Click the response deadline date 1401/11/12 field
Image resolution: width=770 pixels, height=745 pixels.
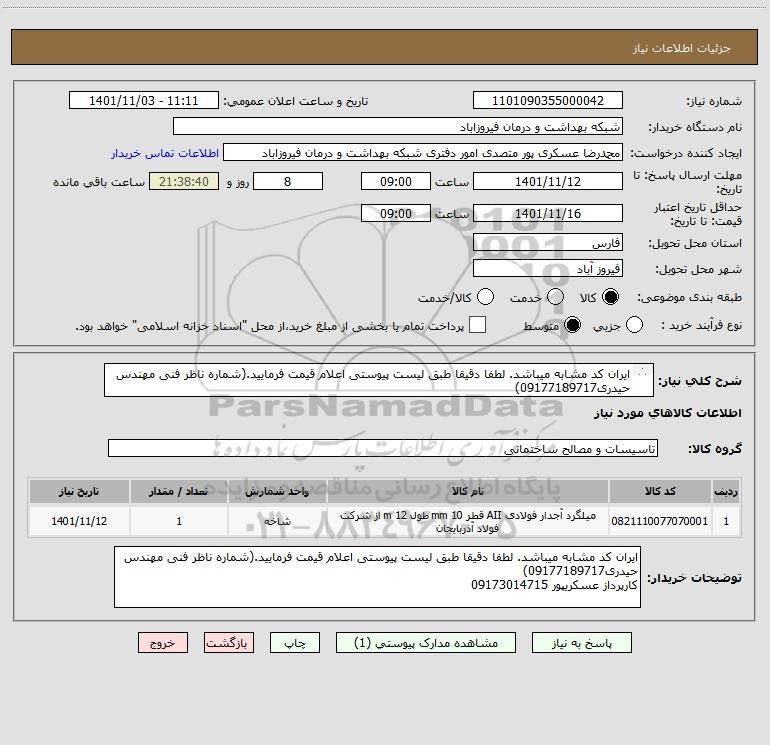[548, 182]
